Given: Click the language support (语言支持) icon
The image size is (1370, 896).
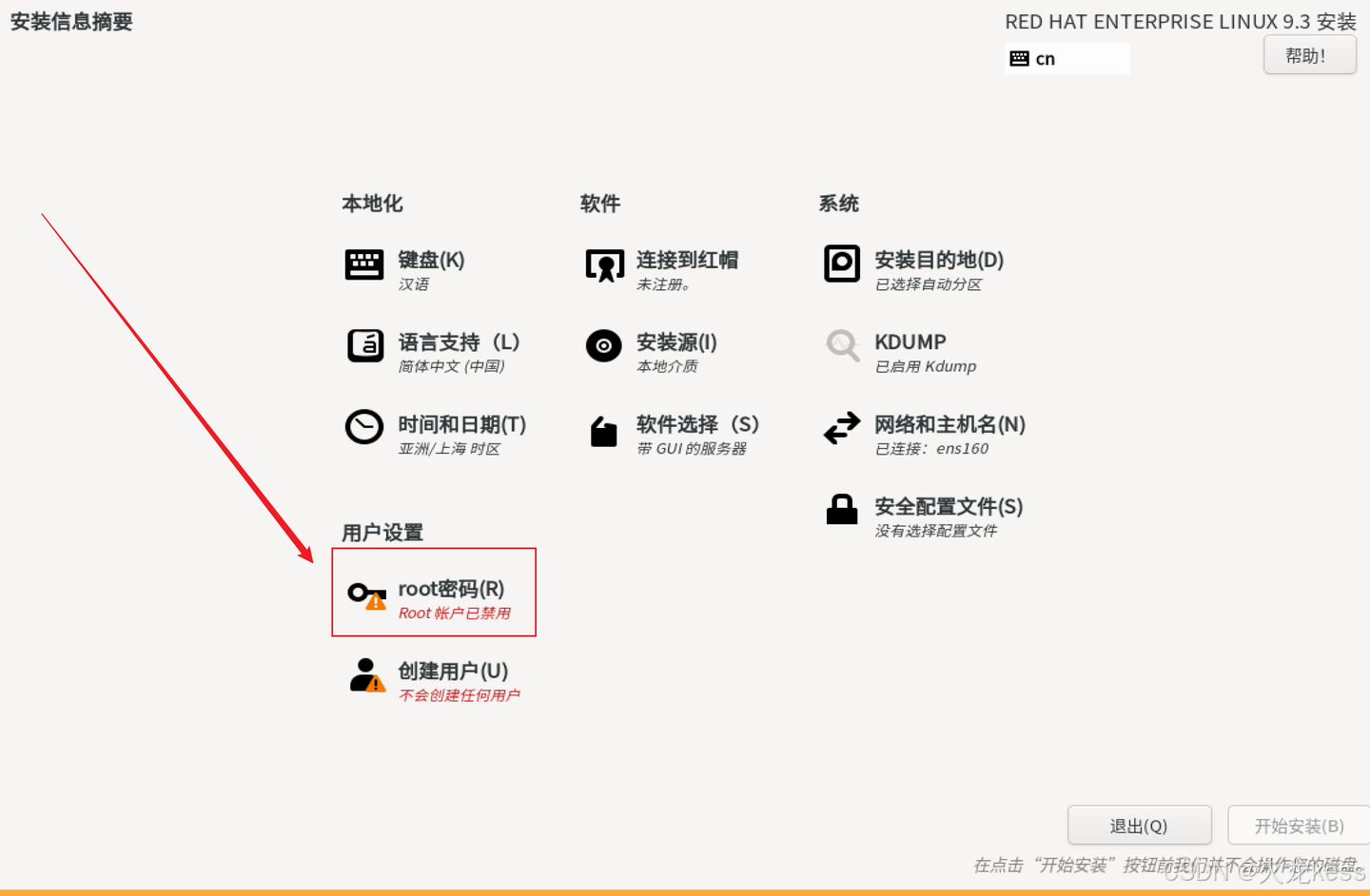Looking at the screenshot, I should click(x=365, y=345).
